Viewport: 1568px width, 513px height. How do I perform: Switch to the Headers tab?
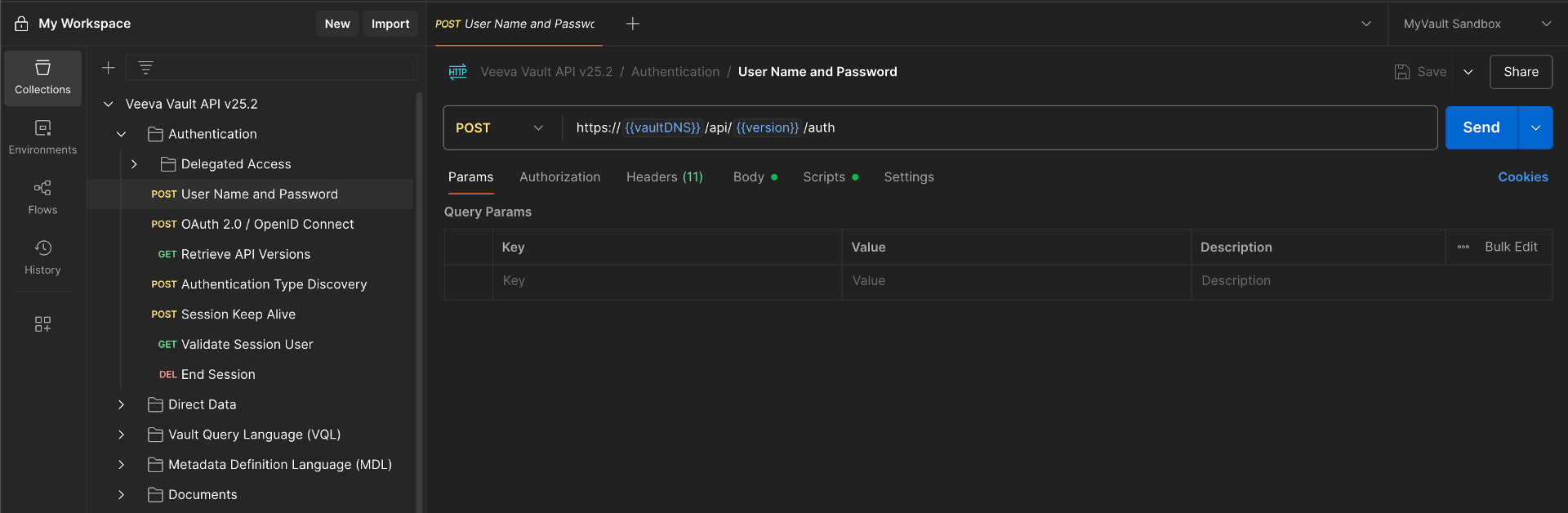pyautogui.click(x=664, y=177)
